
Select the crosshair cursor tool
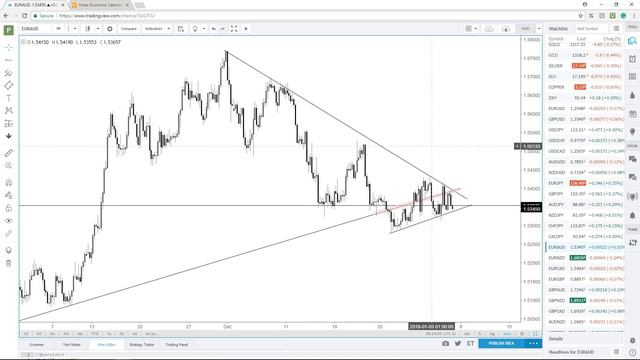(9, 48)
